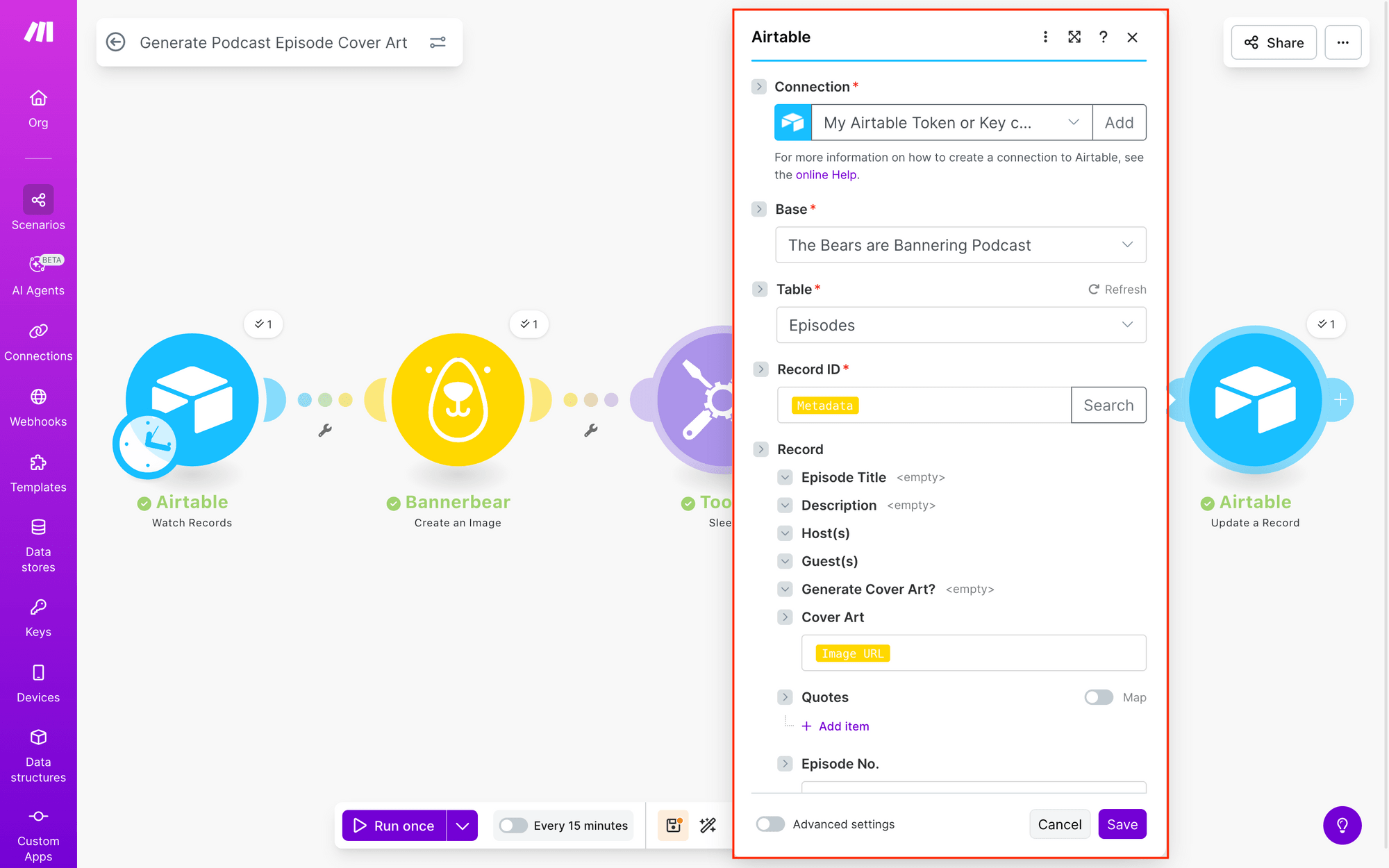
Task: Click the panel help question mark
Action: click(x=1103, y=37)
